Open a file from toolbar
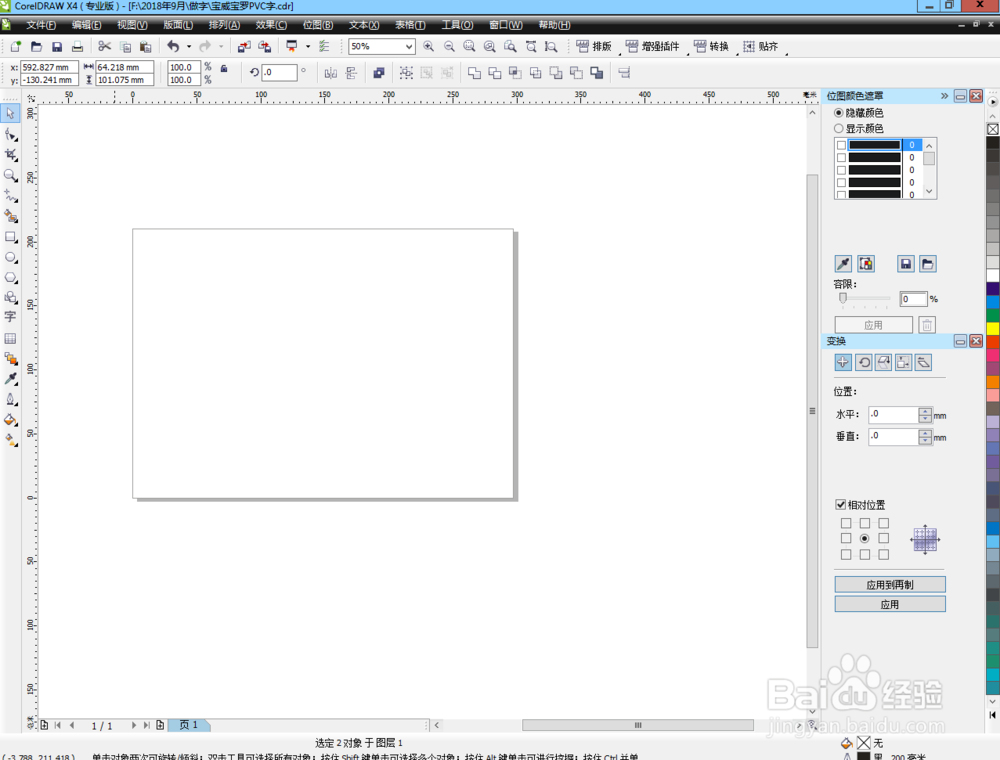 (x=36, y=47)
